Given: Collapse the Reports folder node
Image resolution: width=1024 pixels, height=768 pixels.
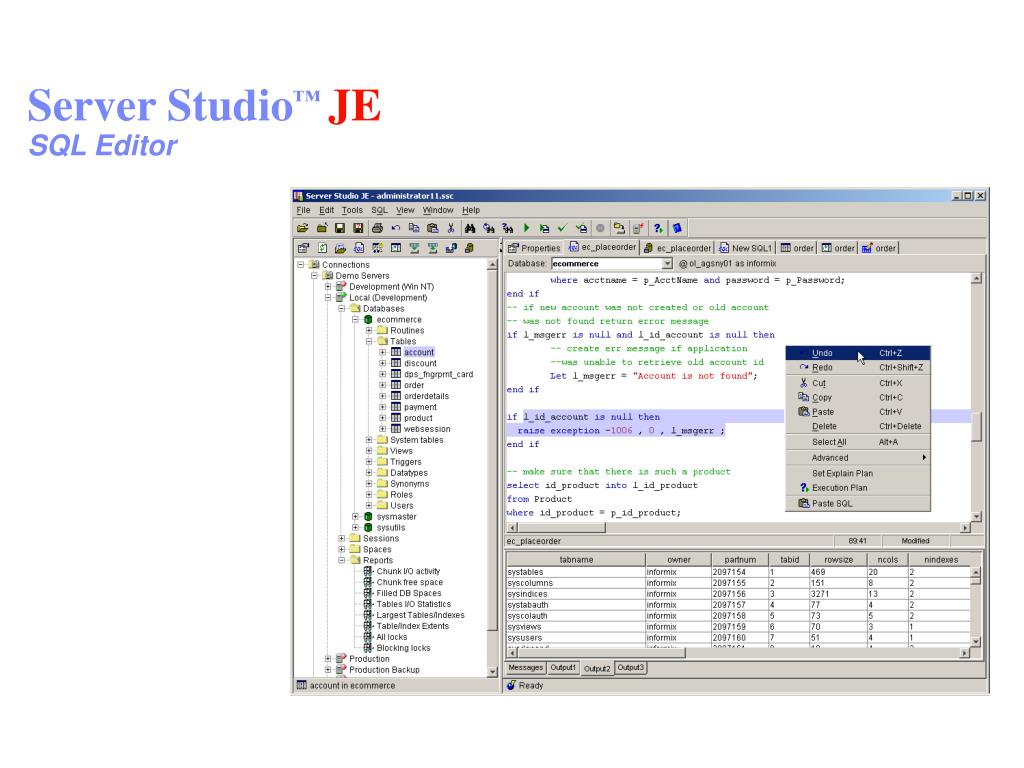Looking at the screenshot, I should click(342, 560).
